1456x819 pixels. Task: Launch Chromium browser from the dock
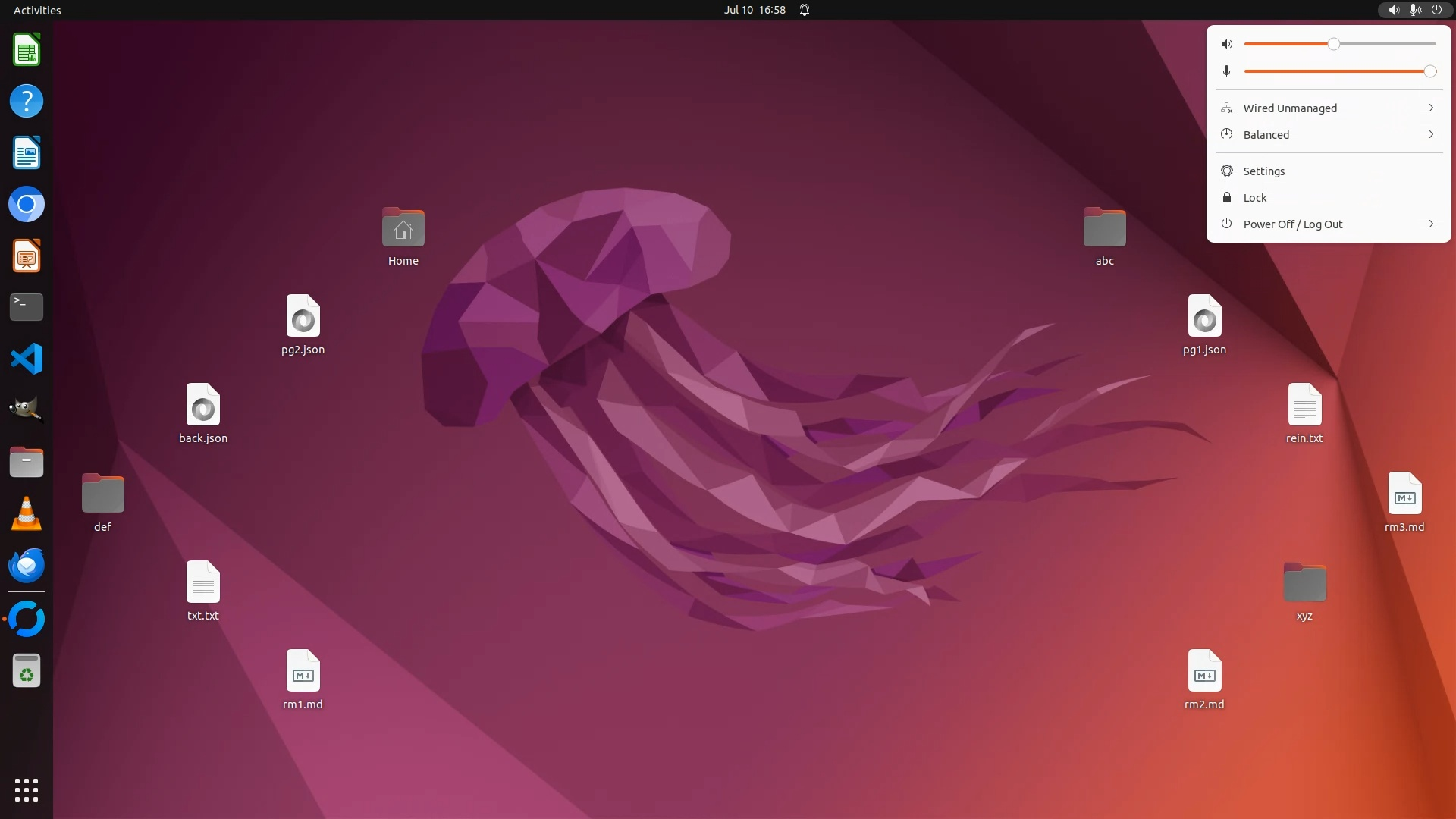(27, 205)
